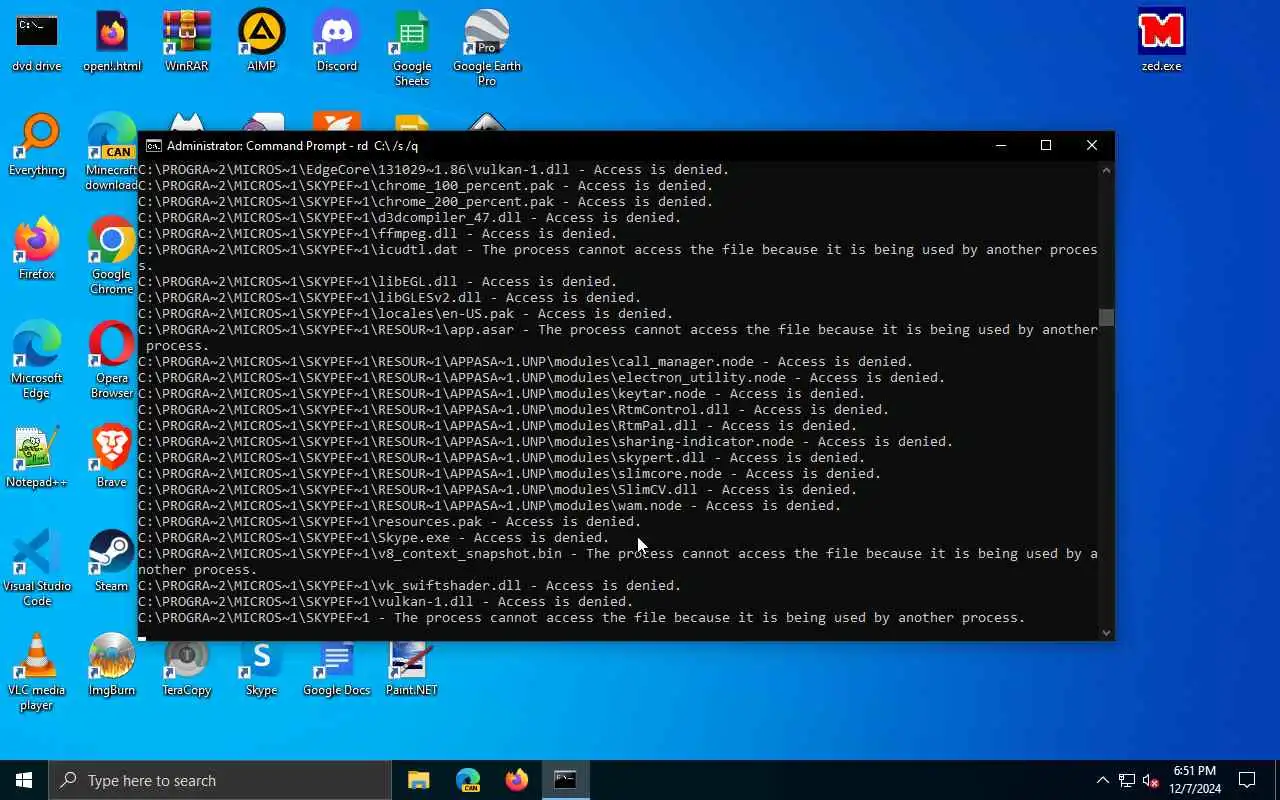Click the Command Prompt scrollbar thumb
The height and width of the screenshot is (800, 1280).
point(1106,318)
